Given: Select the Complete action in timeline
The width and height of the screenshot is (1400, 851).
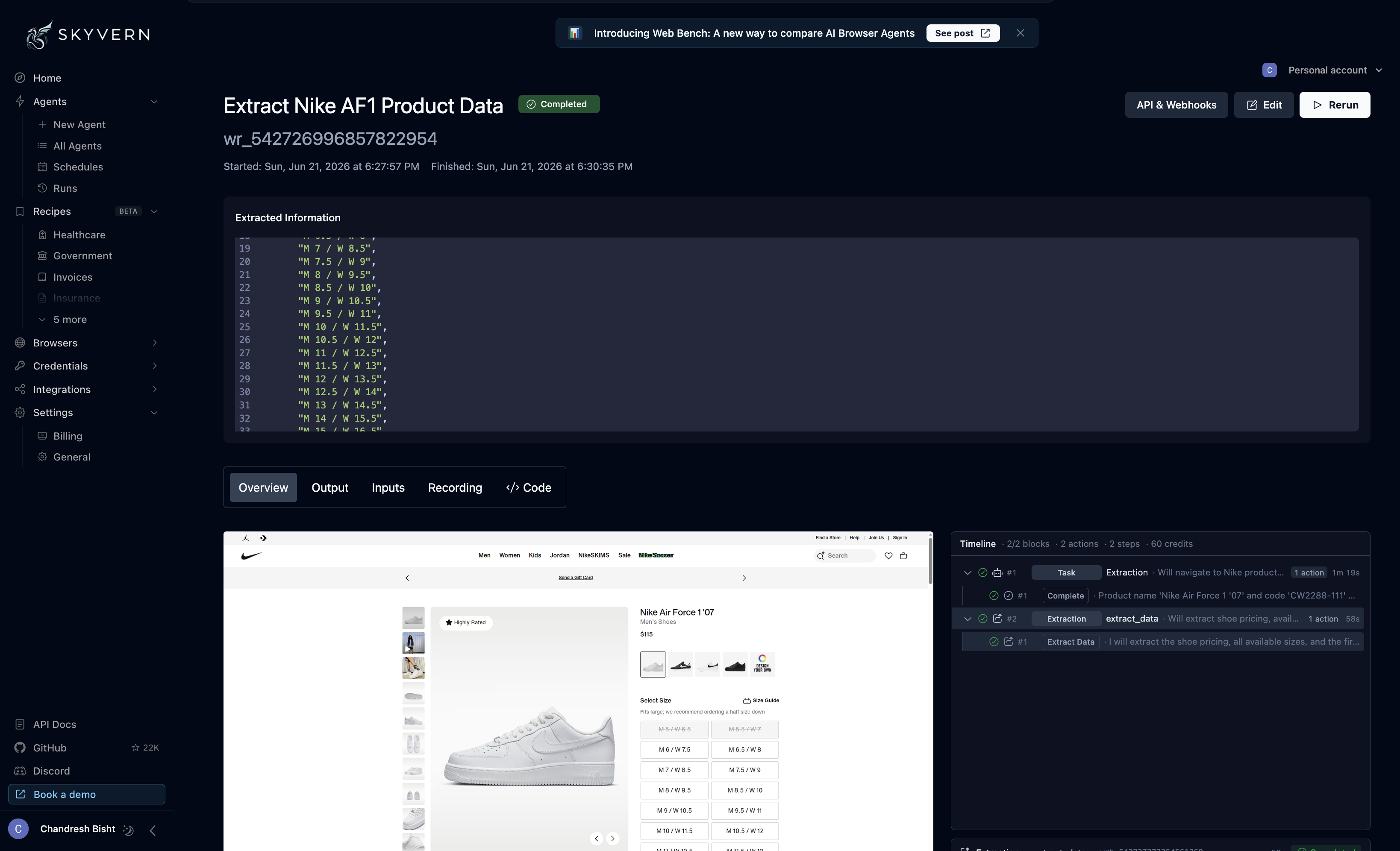Looking at the screenshot, I should pyautogui.click(x=1164, y=596).
